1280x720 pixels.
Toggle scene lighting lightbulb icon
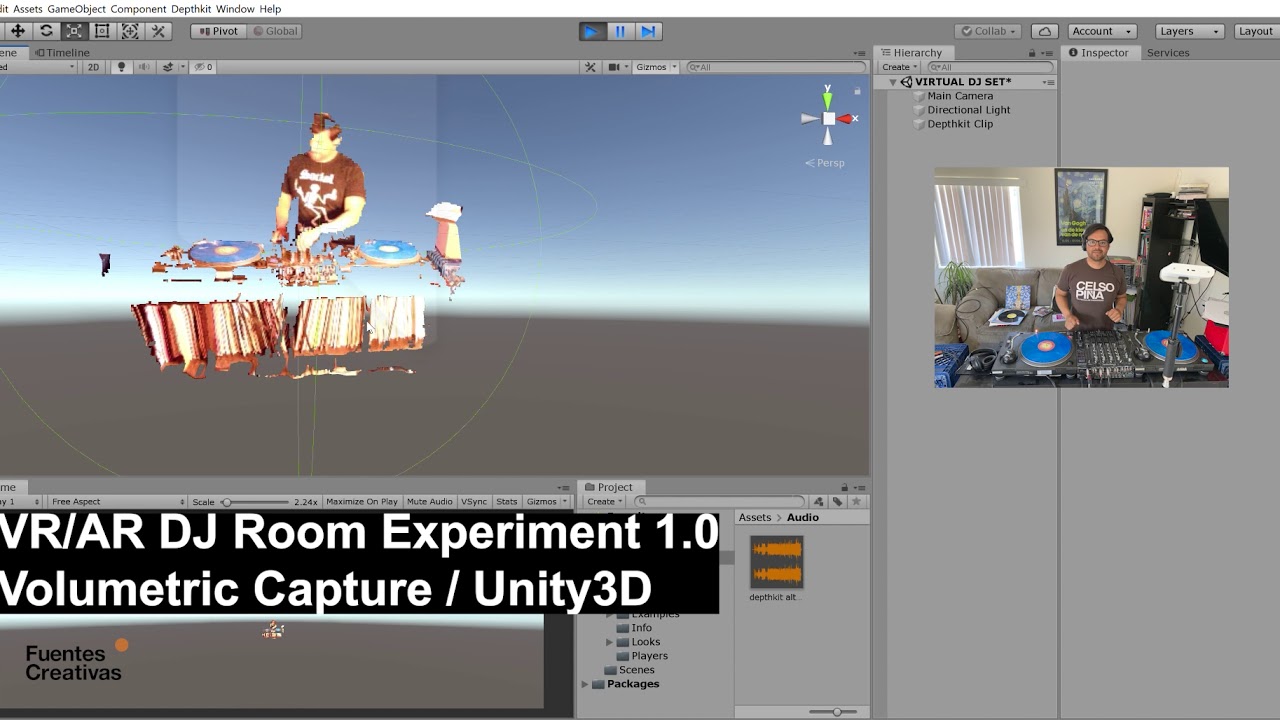click(122, 67)
